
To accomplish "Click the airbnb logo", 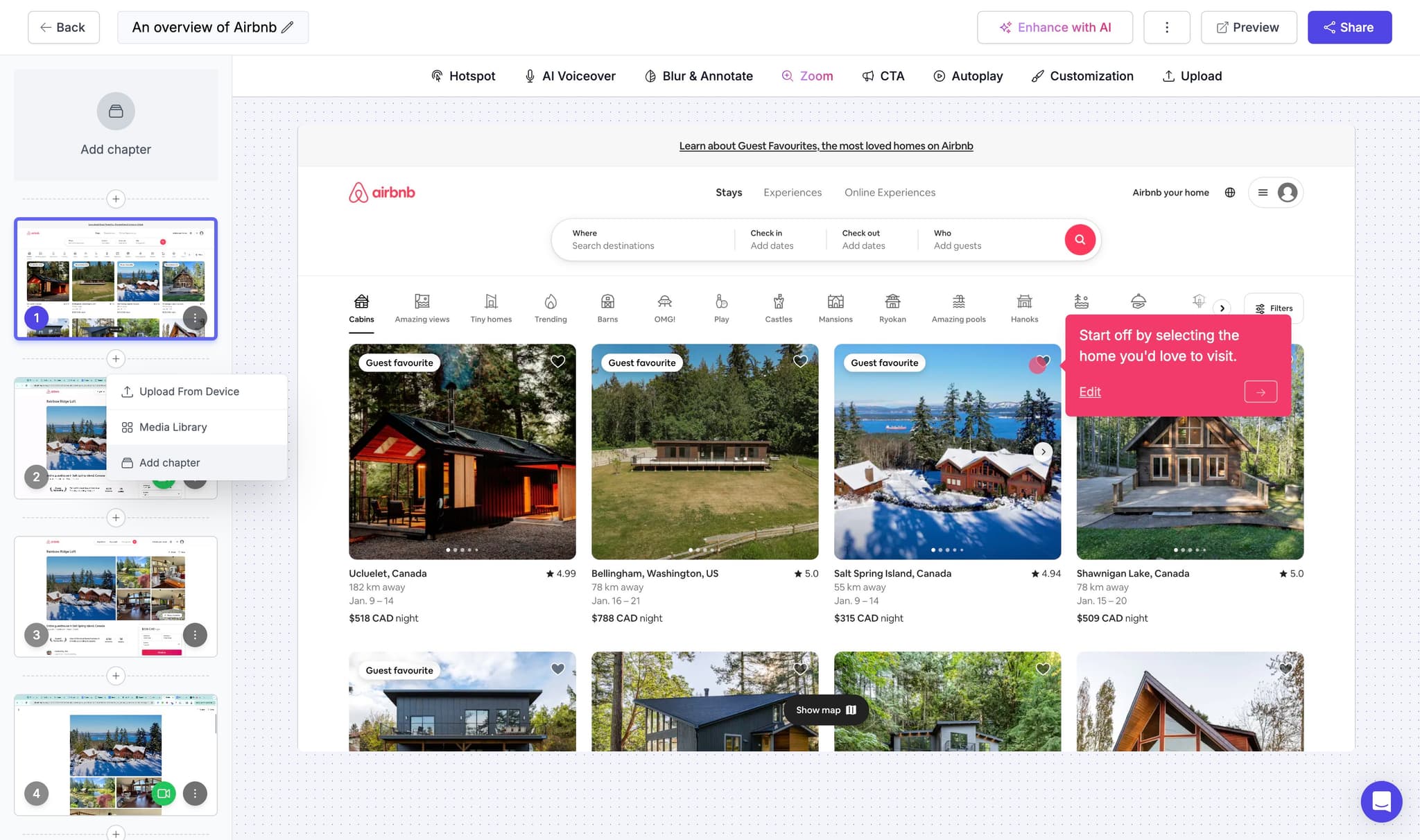I will click(x=382, y=193).
